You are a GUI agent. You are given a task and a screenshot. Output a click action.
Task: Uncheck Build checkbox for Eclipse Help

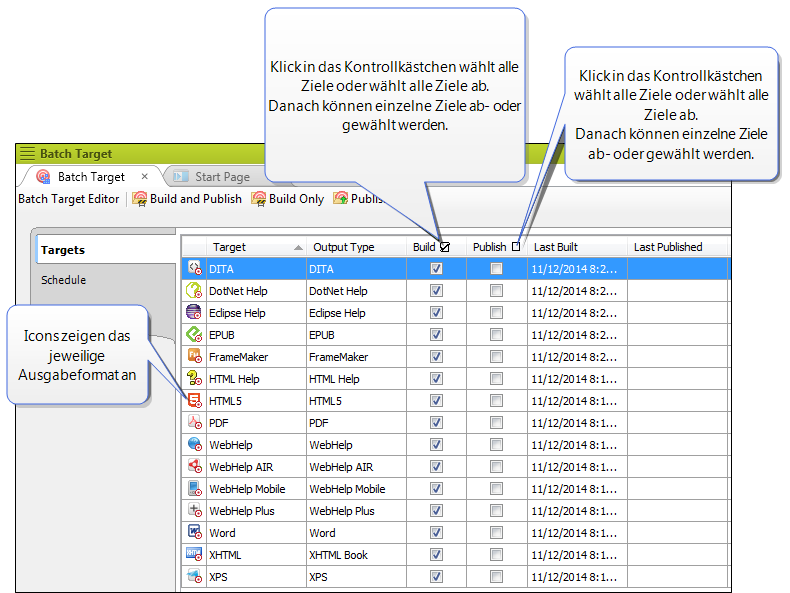[x=436, y=313]
